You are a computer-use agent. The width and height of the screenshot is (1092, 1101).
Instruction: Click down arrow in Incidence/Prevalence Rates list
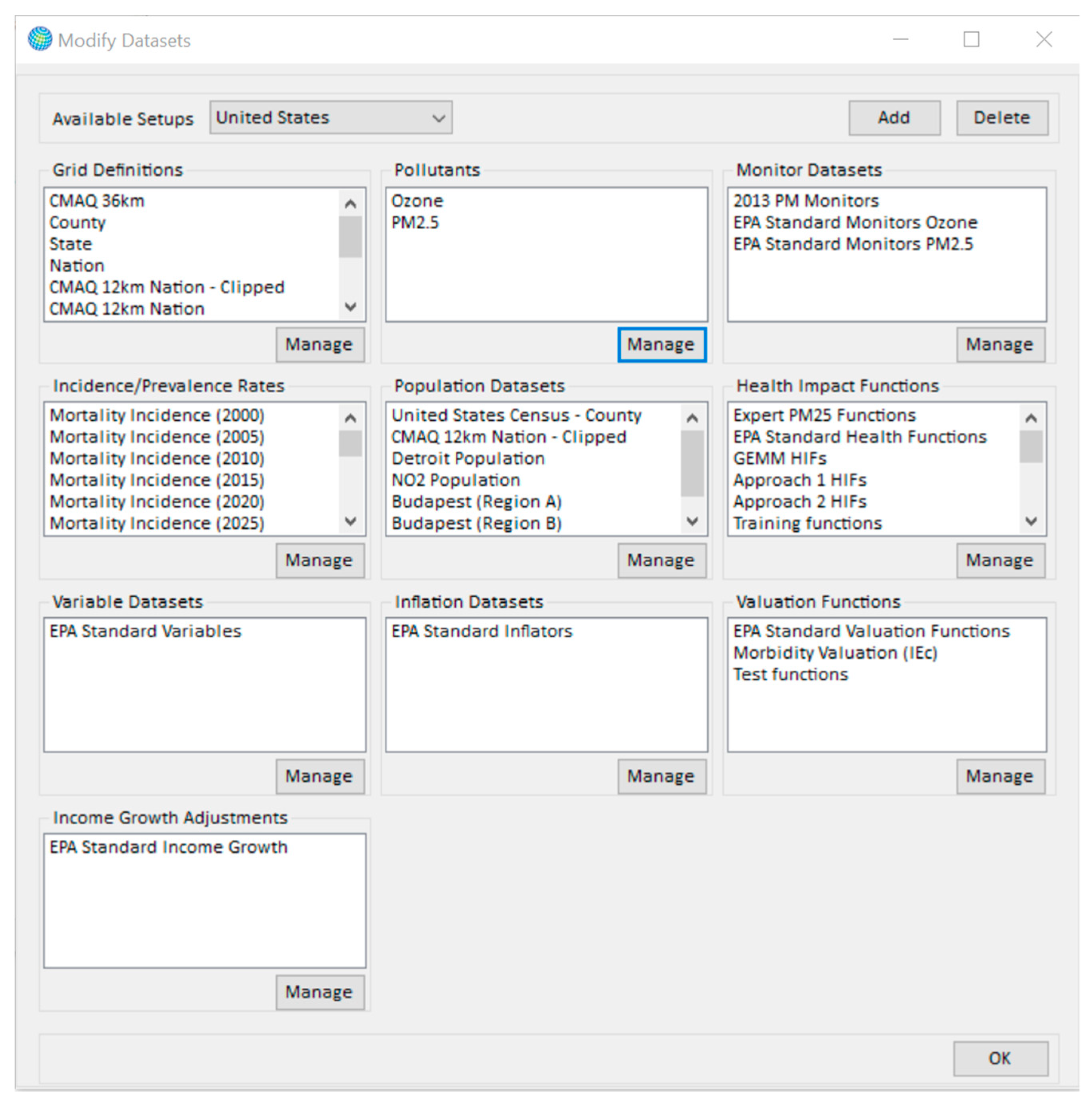pyautogui.click(x=351, y=521)
